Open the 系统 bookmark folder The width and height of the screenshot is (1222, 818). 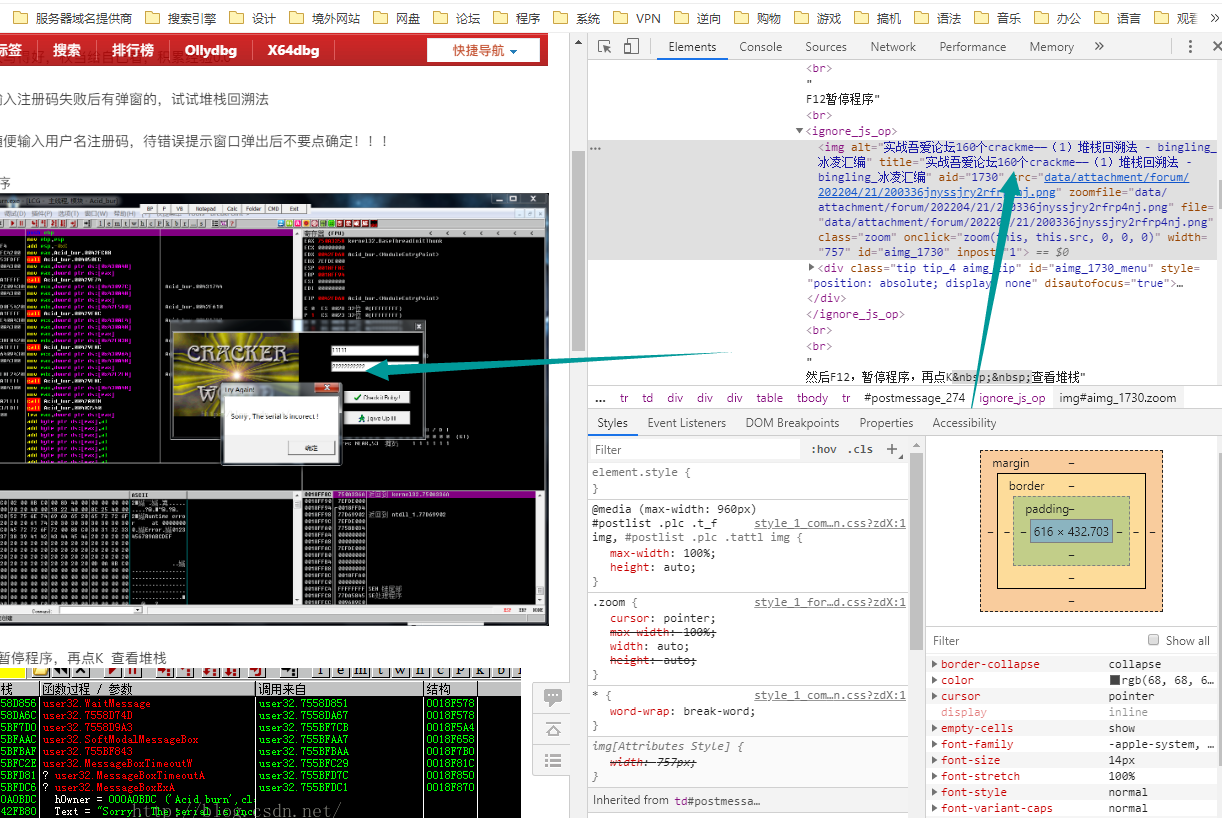(x=577, y=18)
